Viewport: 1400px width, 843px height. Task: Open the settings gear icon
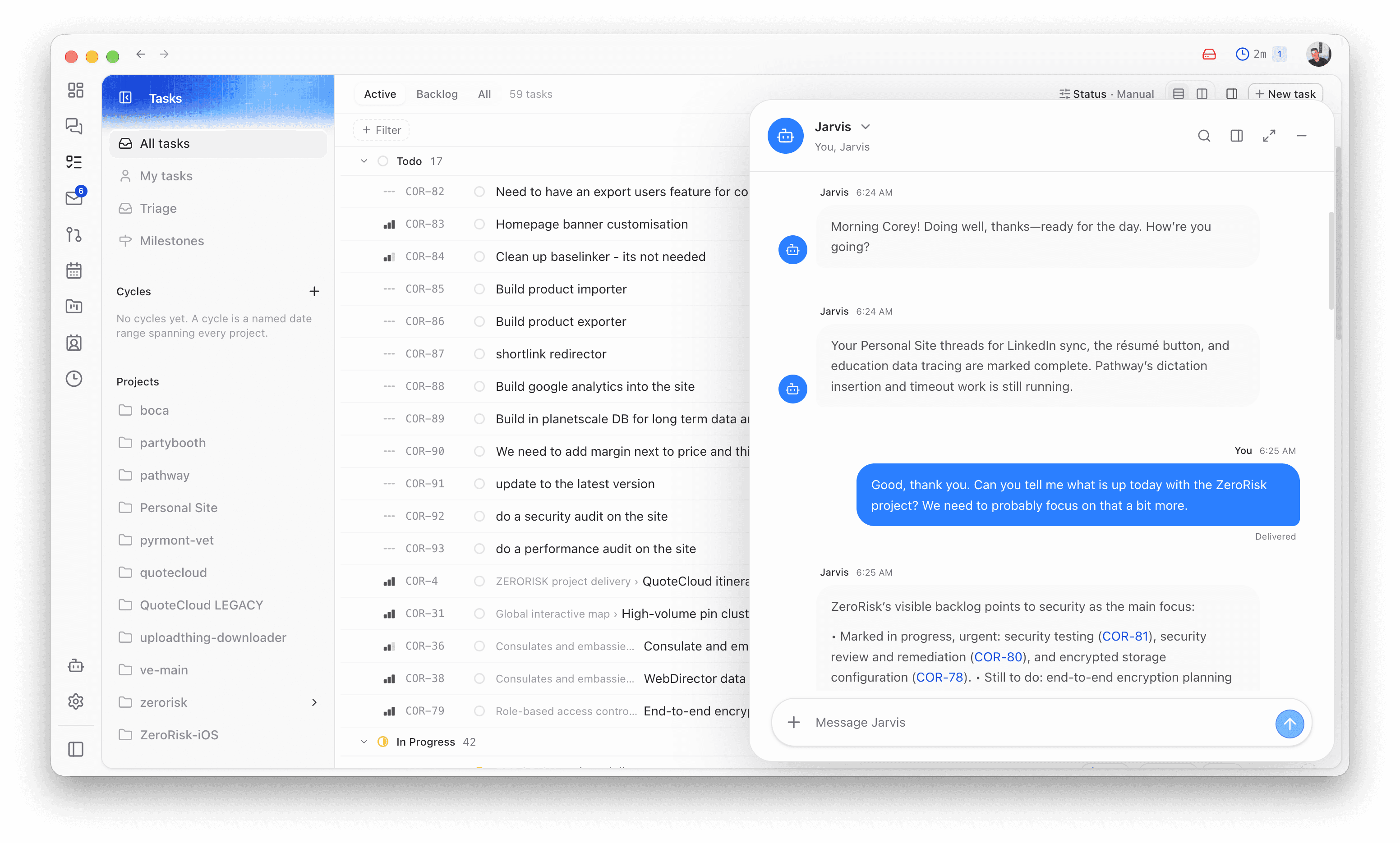pyautogui.click(x=76, y=701)
